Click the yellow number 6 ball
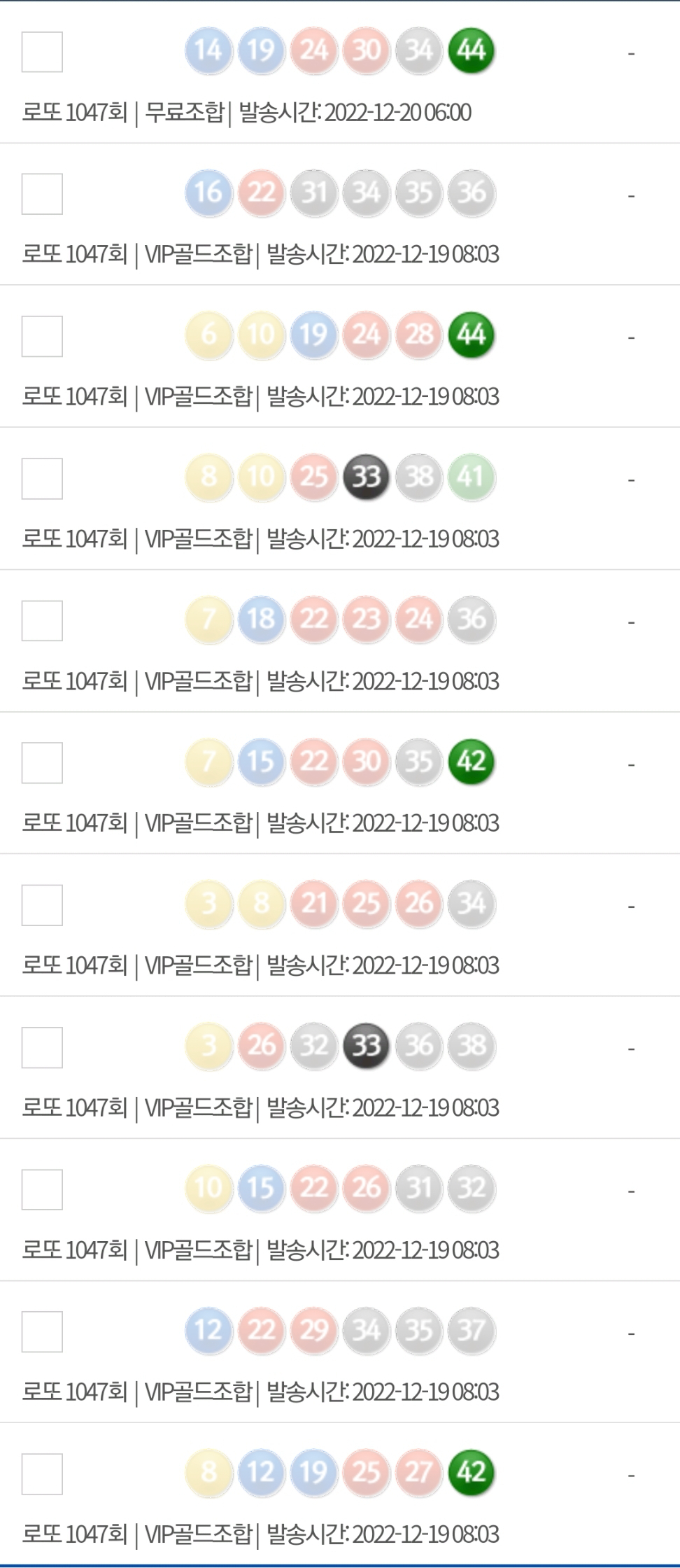This screenshot has width=680, height=1568. click(208, 335)
